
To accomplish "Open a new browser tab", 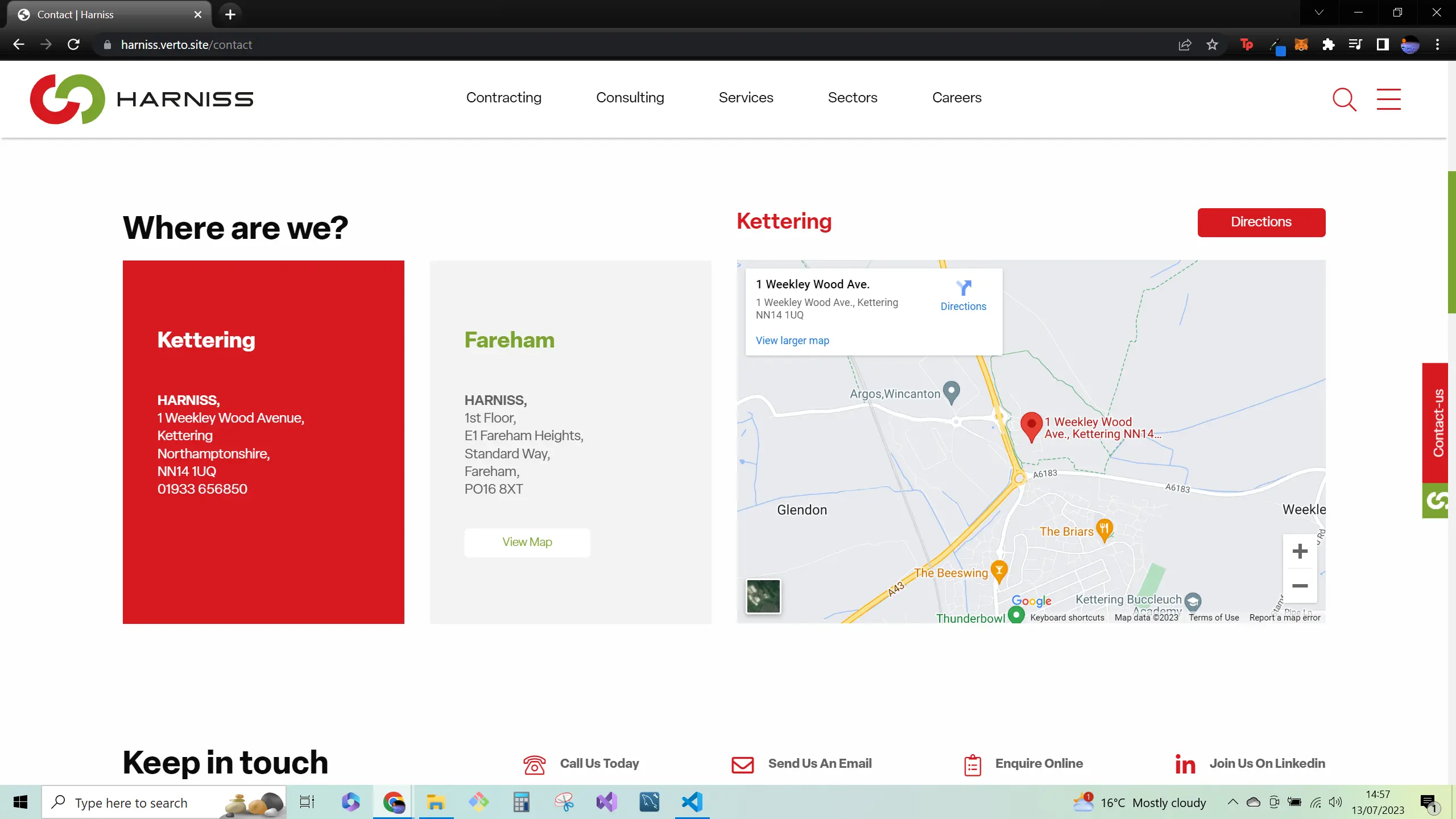I will (230, 14).
